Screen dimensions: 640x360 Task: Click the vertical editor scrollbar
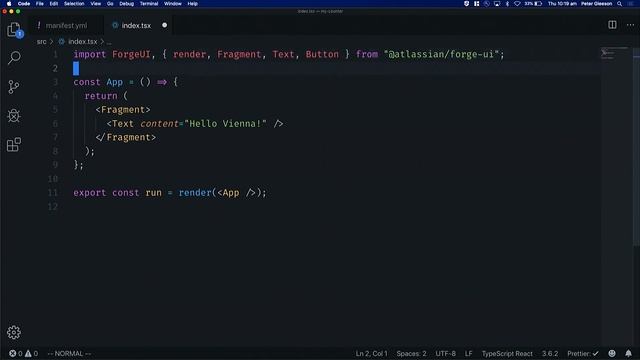point(636,147)
